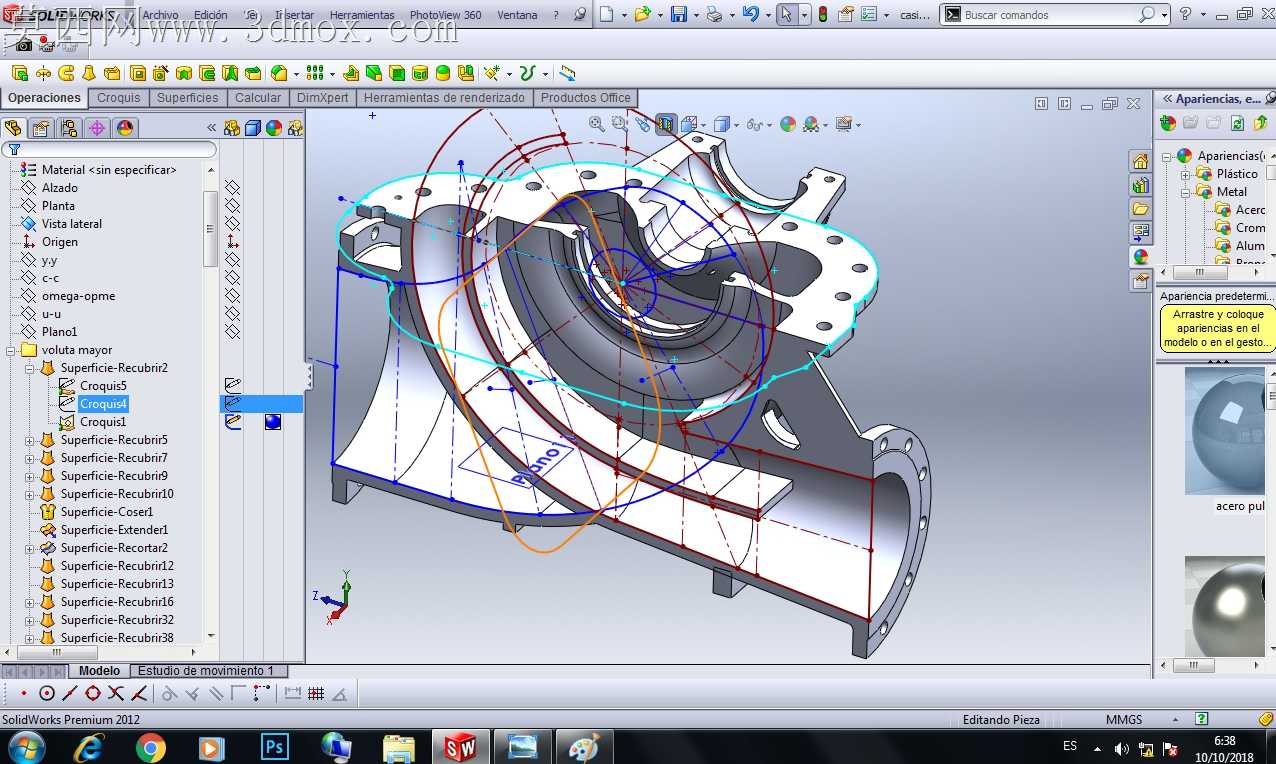Click the Undo arrow icon
Viewport: 1276px width, 764px height.
[x=751, y=14]
